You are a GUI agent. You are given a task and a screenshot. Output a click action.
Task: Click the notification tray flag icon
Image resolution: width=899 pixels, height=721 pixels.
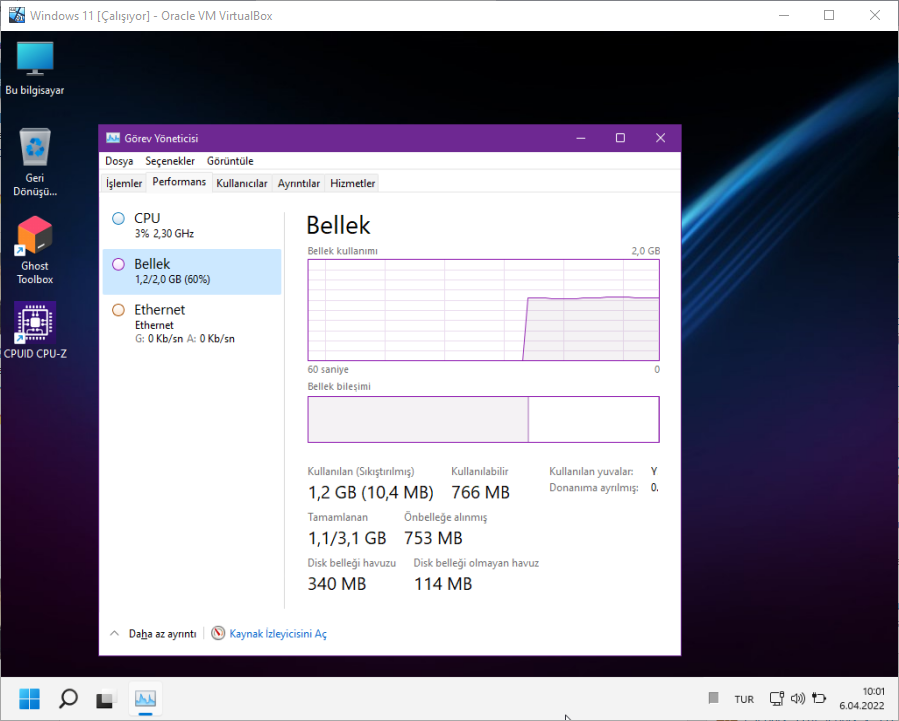pyautogui.click(x=713, y=698)
